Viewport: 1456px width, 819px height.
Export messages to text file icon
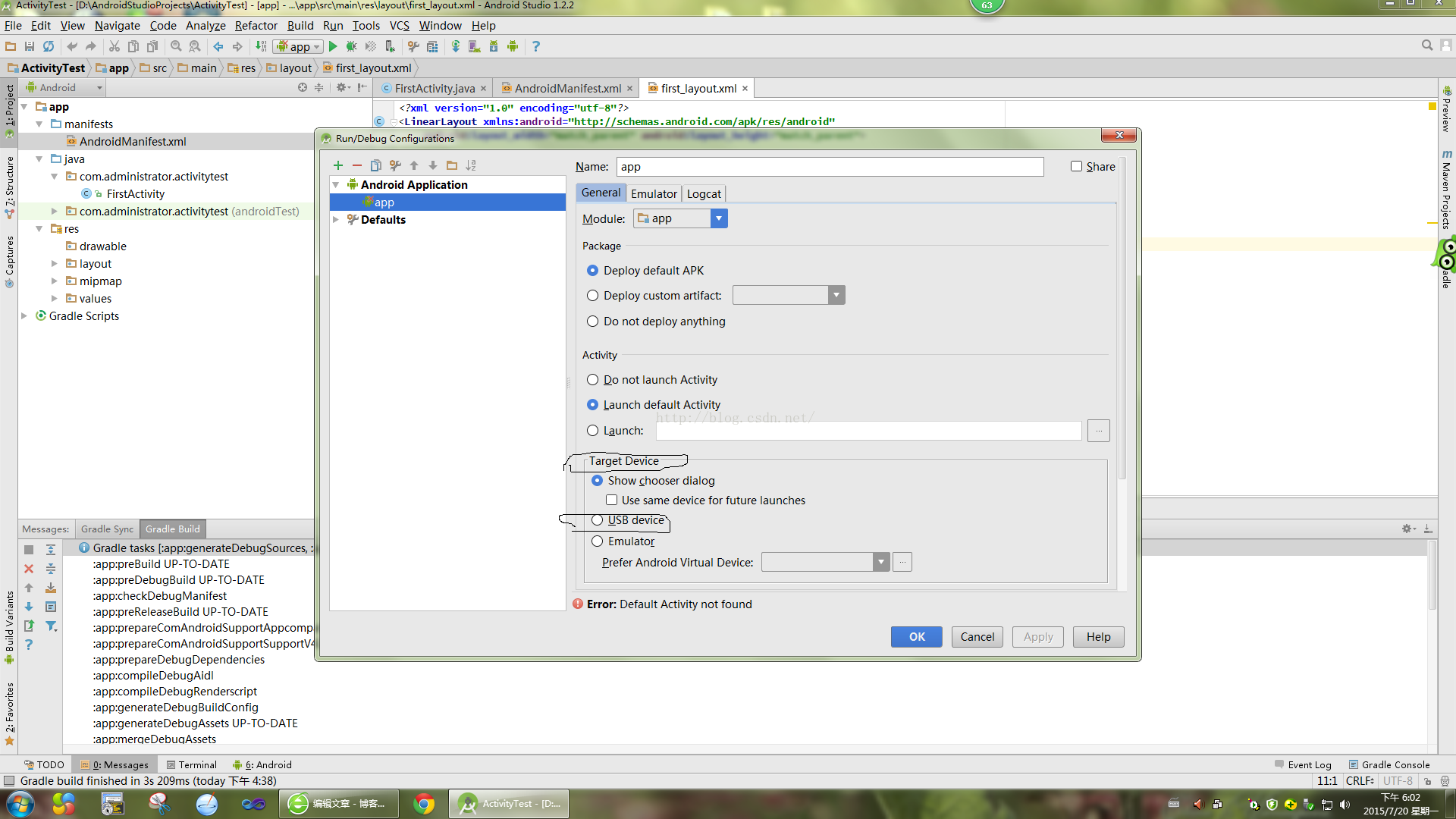tap(29, 626)
